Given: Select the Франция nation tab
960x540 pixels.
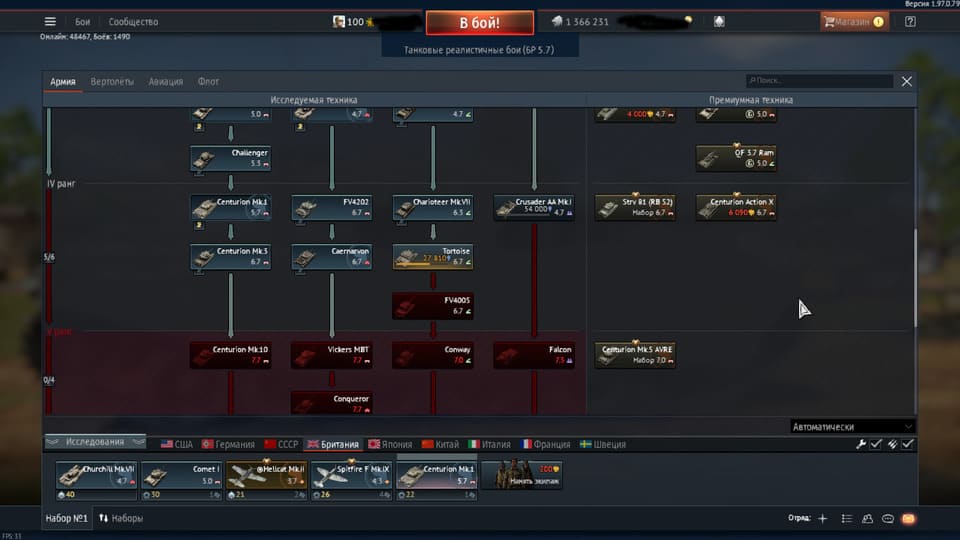Looking at the screenshot, I should [x=546, y=444].
